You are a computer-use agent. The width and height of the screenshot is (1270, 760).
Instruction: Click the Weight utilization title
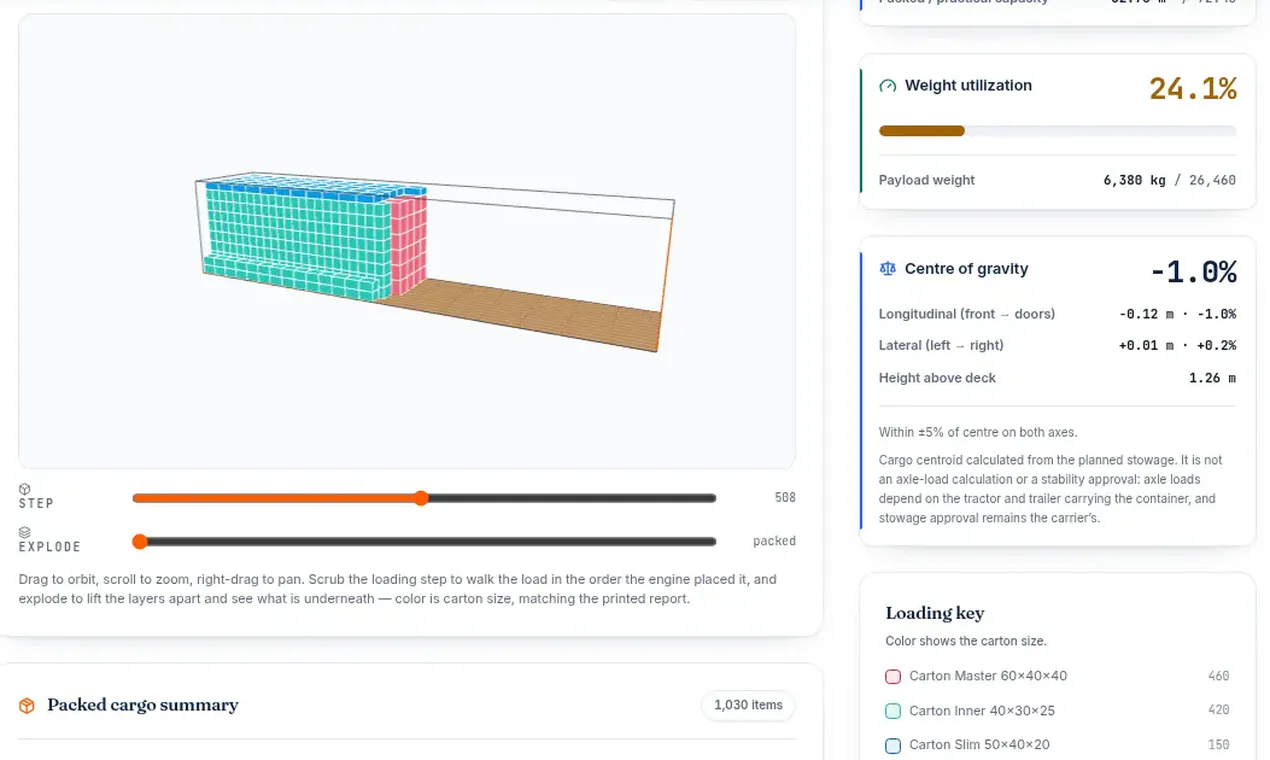(968, 86)
